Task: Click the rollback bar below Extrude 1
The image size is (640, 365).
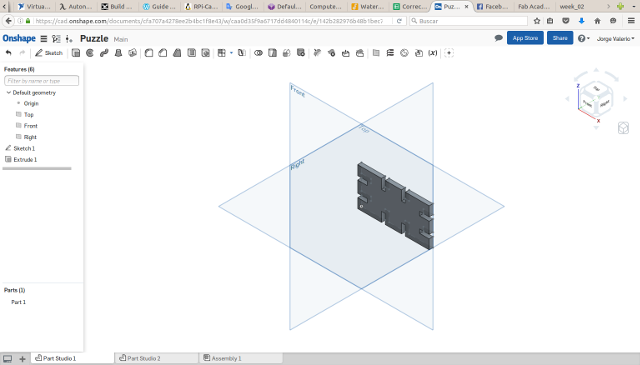Action: click(x=37, y=168)
